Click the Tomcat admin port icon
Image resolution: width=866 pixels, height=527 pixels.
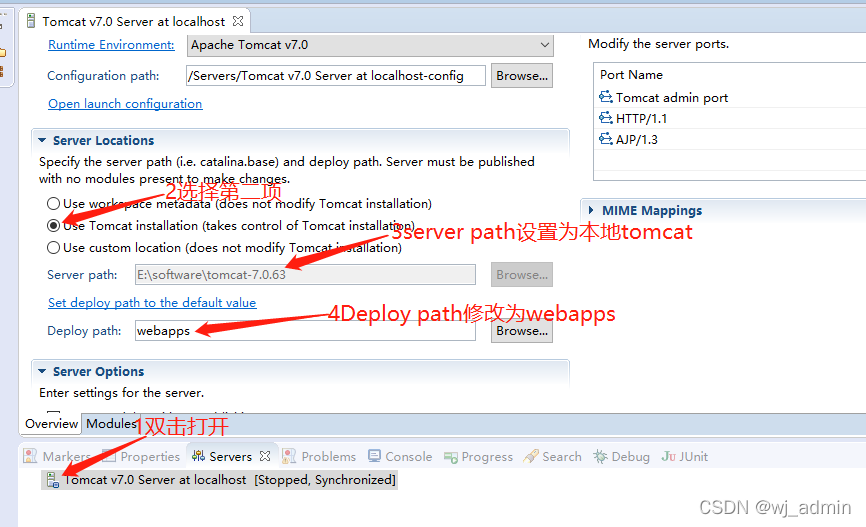tap(606, 97)
